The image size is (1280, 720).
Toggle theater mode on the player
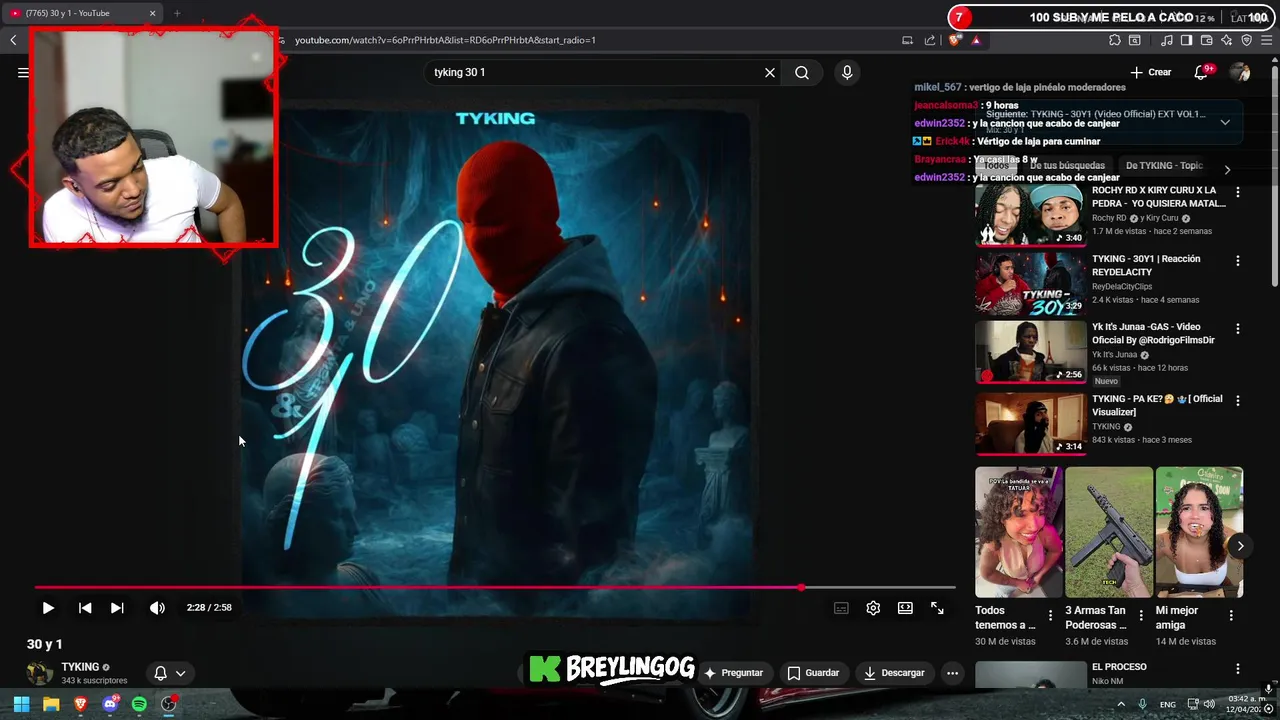905,608
